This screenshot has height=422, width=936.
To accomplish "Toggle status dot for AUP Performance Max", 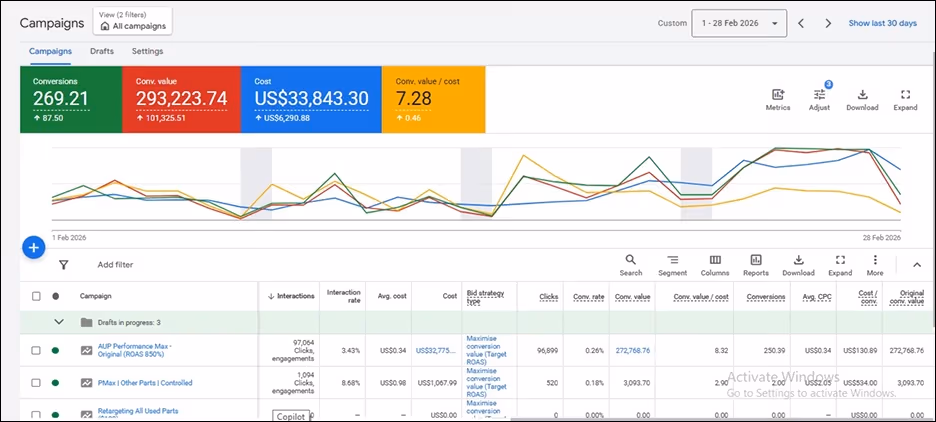I will click(56, 350).
